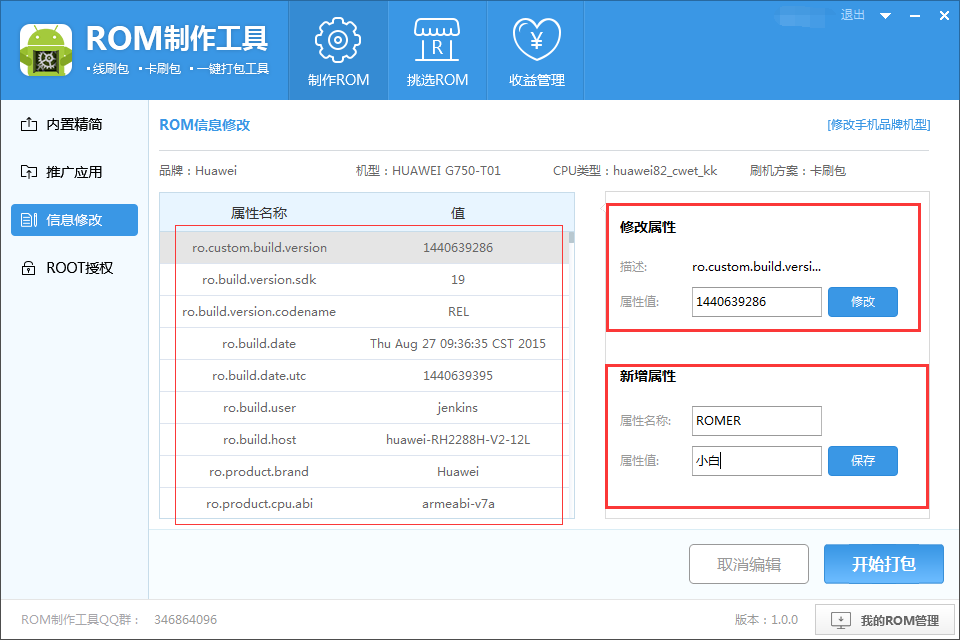Expand the user account dropdown arrow

click(884, 15)
